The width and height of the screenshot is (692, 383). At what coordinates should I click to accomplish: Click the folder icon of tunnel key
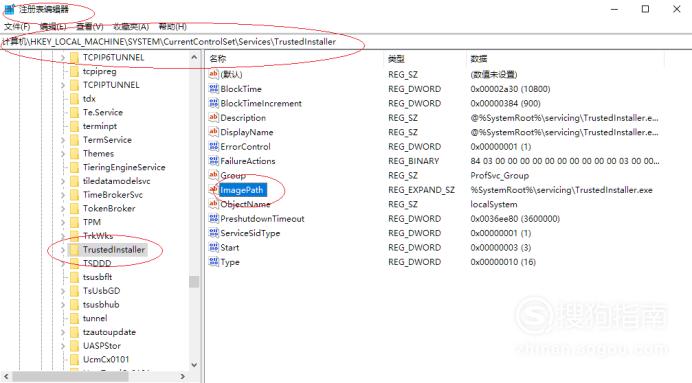pyautogui.click(x=74, y=318)
